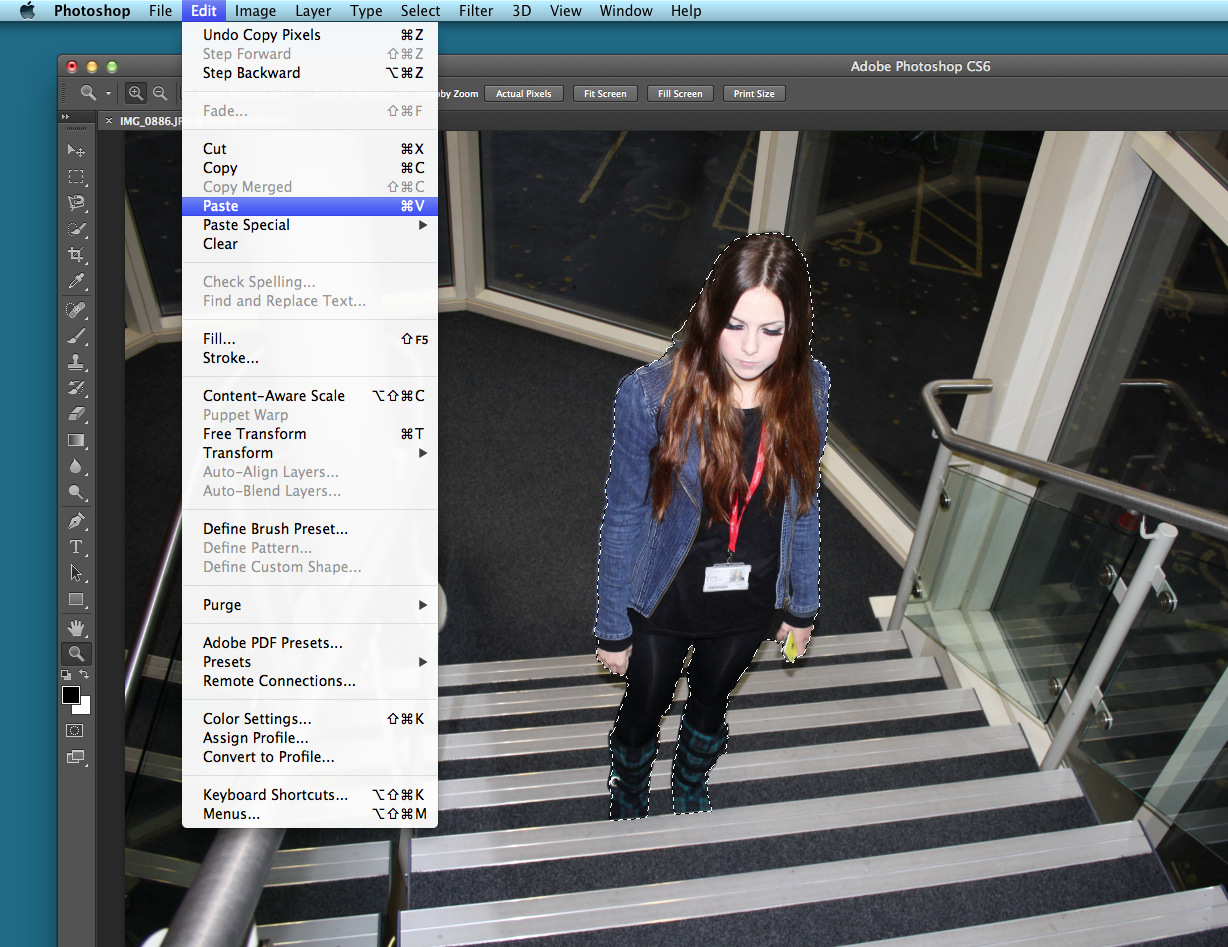The height and width of the screenshot is (947, 1228).
Task: Choose Clear in the Edit menu
Action: (310, 244)
